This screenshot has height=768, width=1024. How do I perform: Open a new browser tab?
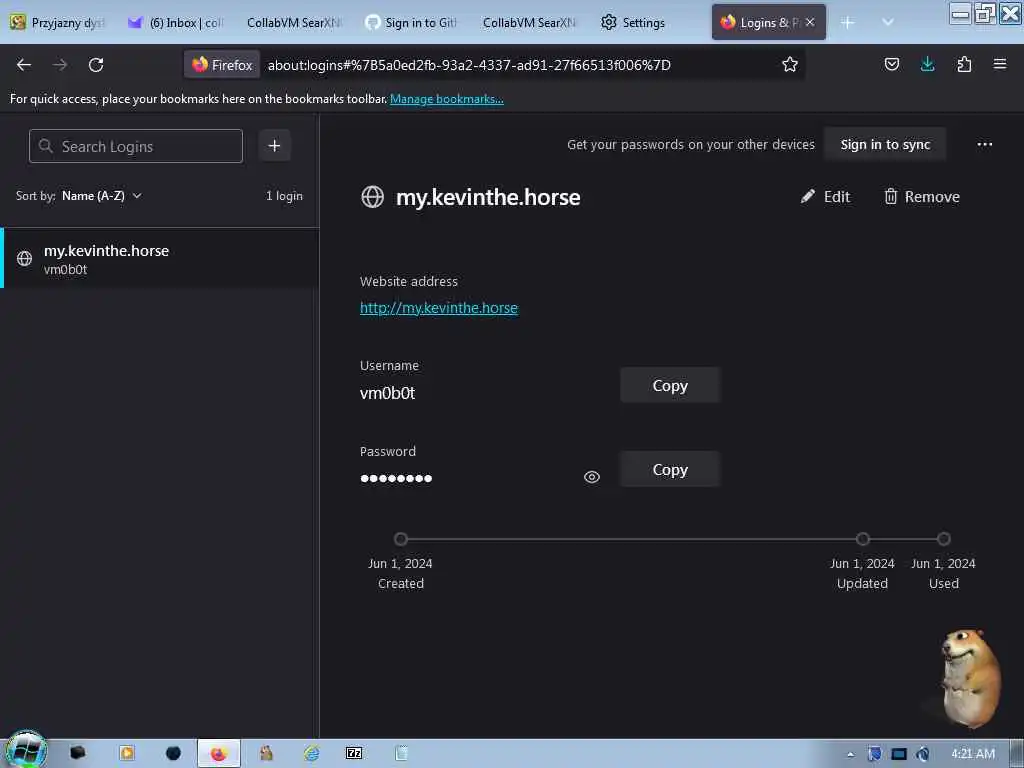tap(848, 23)
